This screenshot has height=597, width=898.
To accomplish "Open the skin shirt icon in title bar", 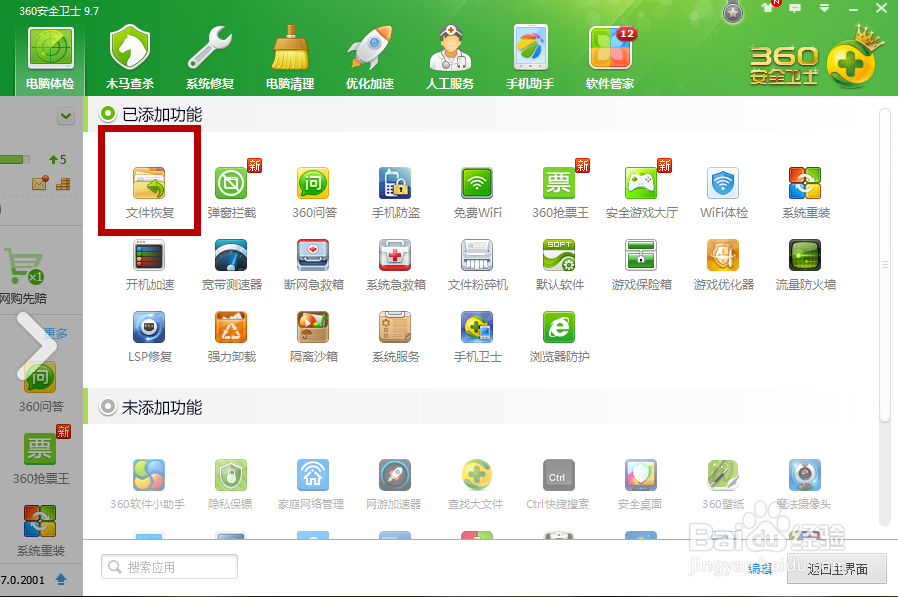I will click(x=767, y=7).
